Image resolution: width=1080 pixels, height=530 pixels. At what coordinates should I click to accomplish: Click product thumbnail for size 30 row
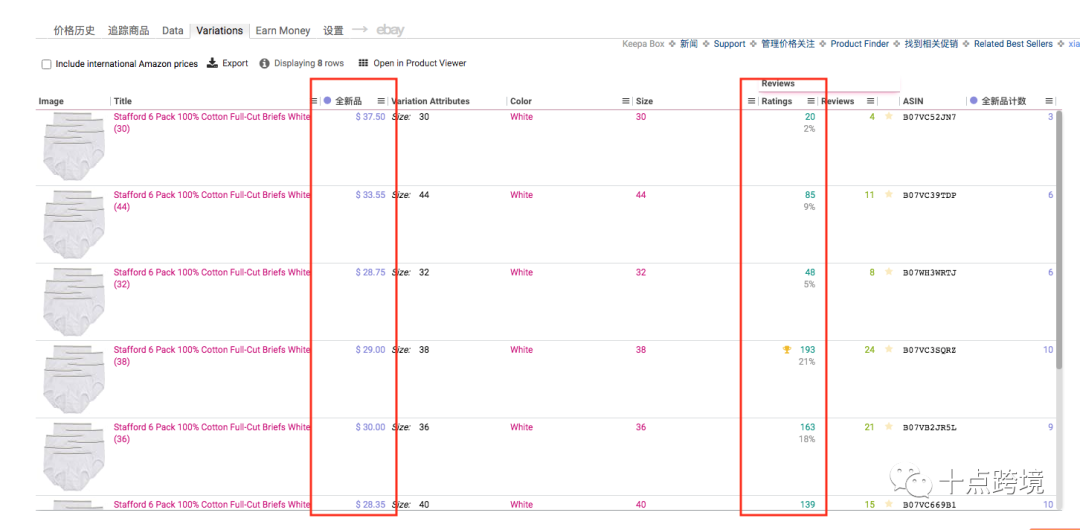pyautogui.click(x=74, y=146)
